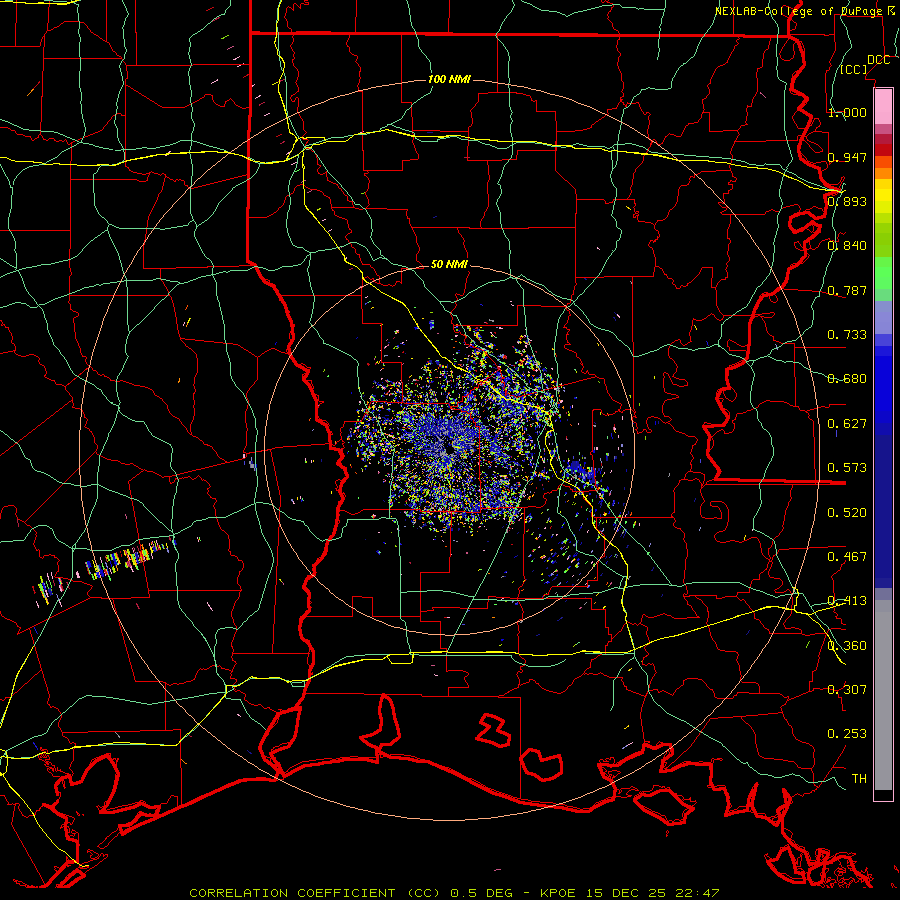This screenshot has height=900, width=900.
Task: Click the 50 NMI range ring label
Action: 449,264
